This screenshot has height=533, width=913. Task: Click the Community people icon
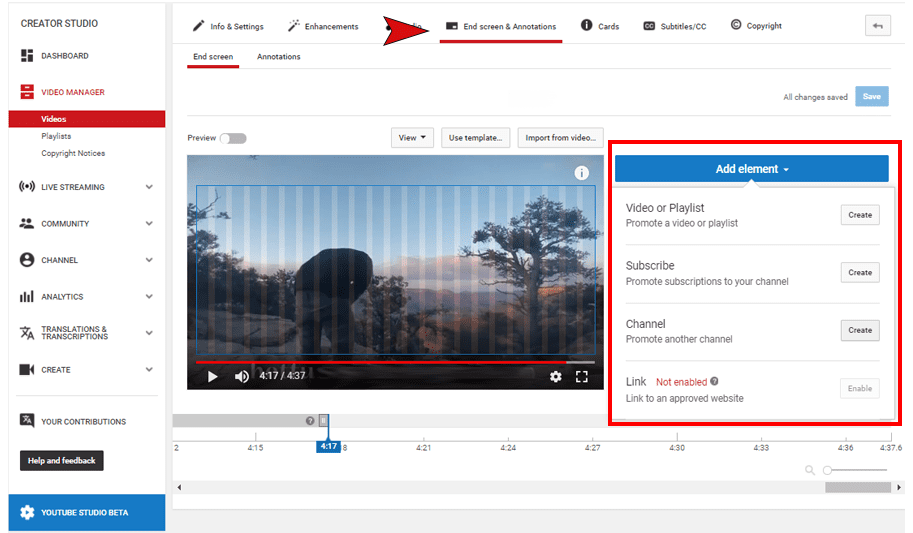[27, 223]
